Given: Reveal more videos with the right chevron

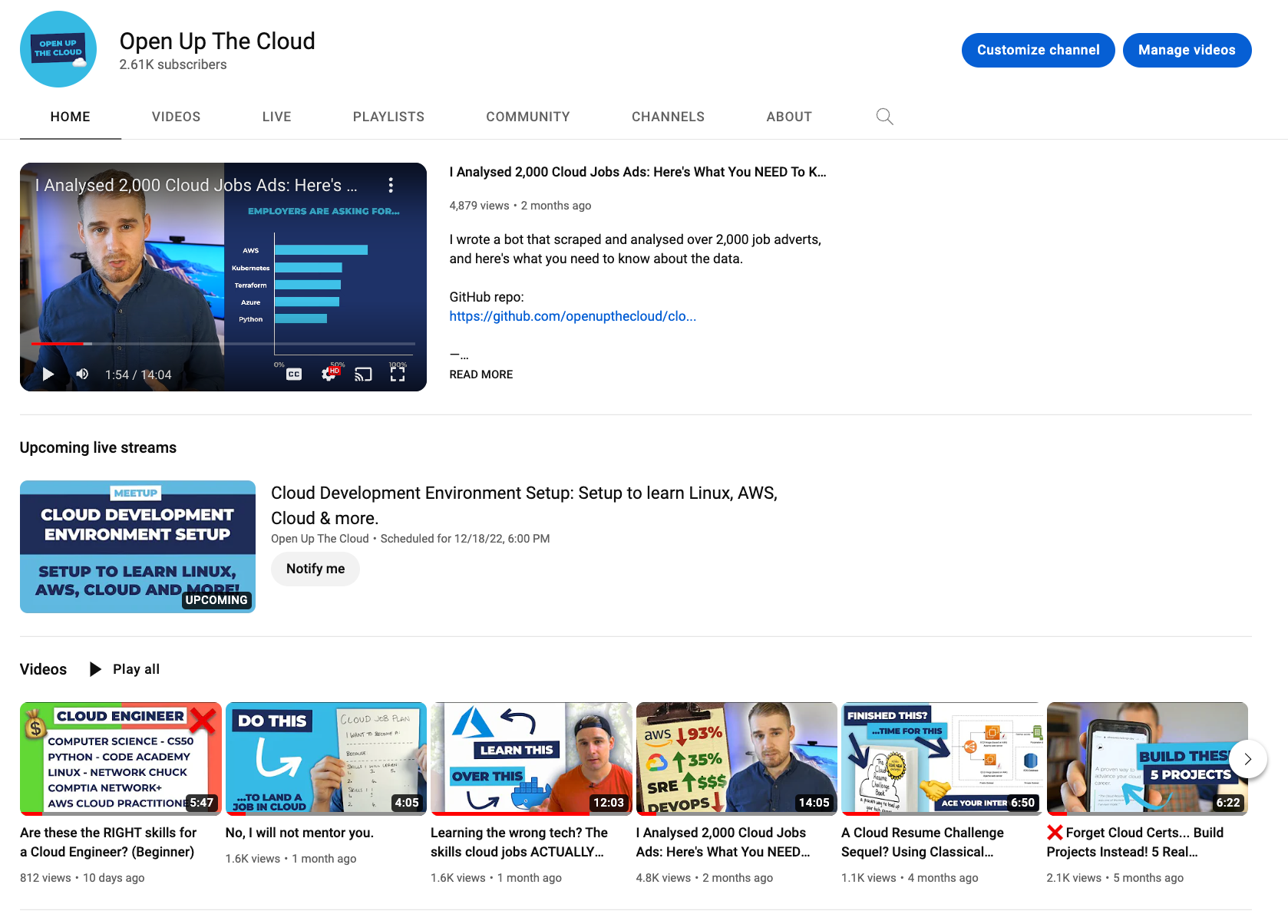Looking at the screenshot, I should click(x=1247, y=759).
